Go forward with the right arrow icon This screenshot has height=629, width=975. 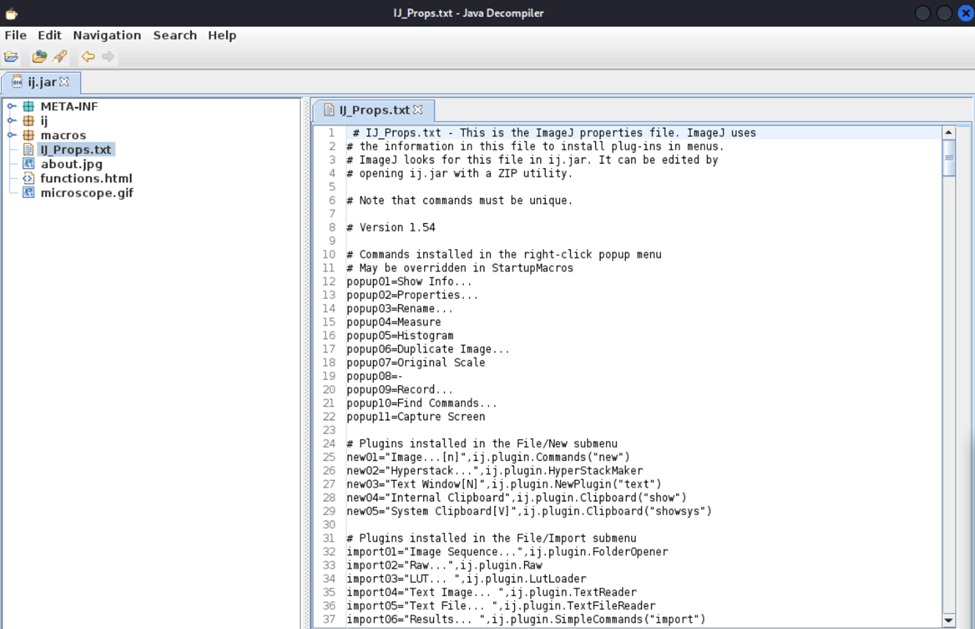coord(108,57)
